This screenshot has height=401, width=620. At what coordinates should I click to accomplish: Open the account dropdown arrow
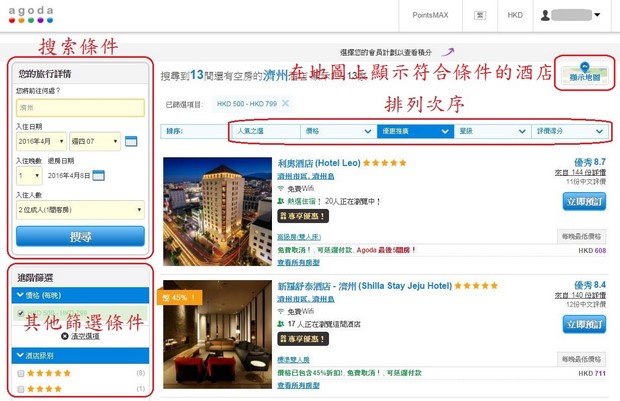597,15
